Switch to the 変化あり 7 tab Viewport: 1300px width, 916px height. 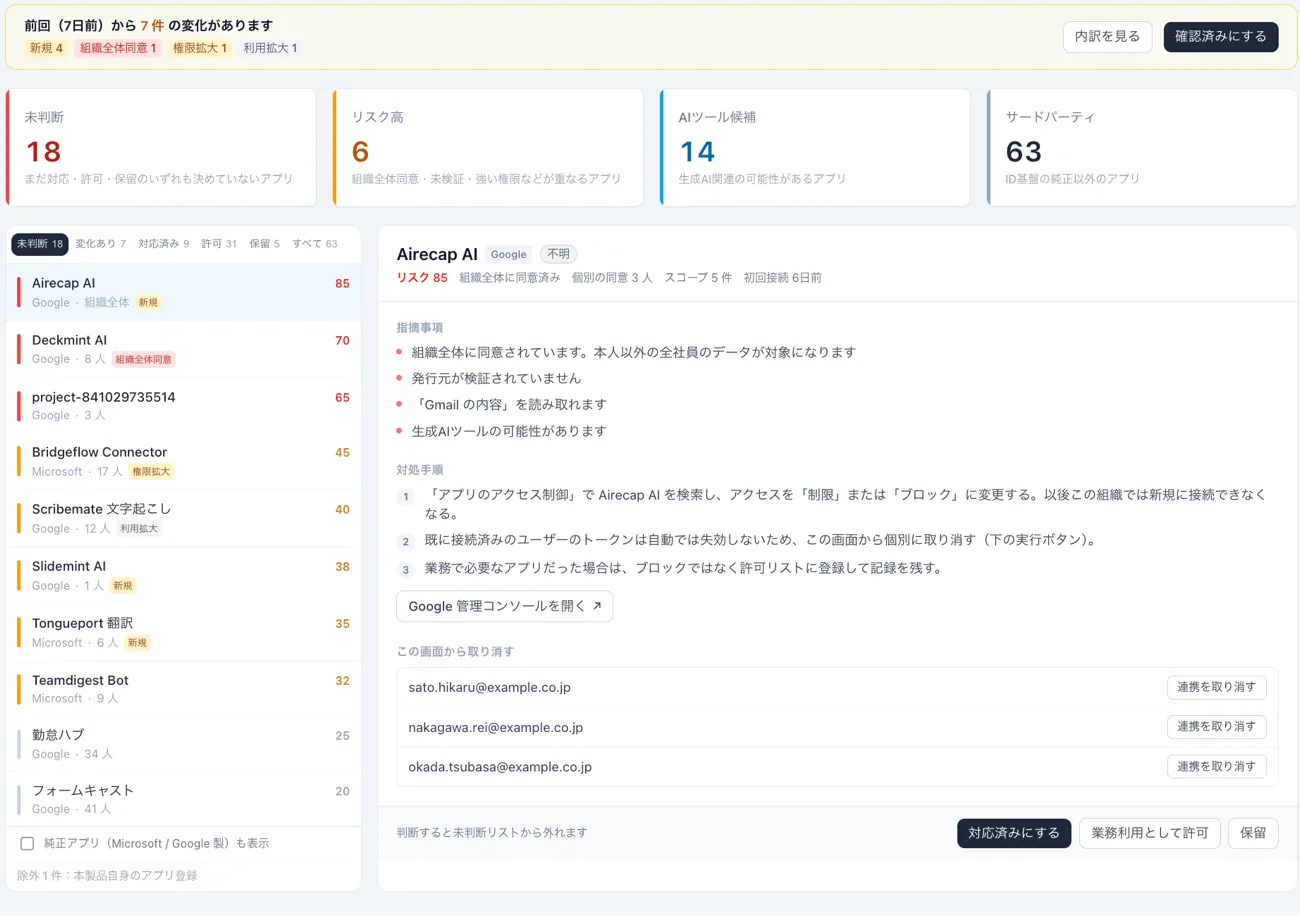101,244
